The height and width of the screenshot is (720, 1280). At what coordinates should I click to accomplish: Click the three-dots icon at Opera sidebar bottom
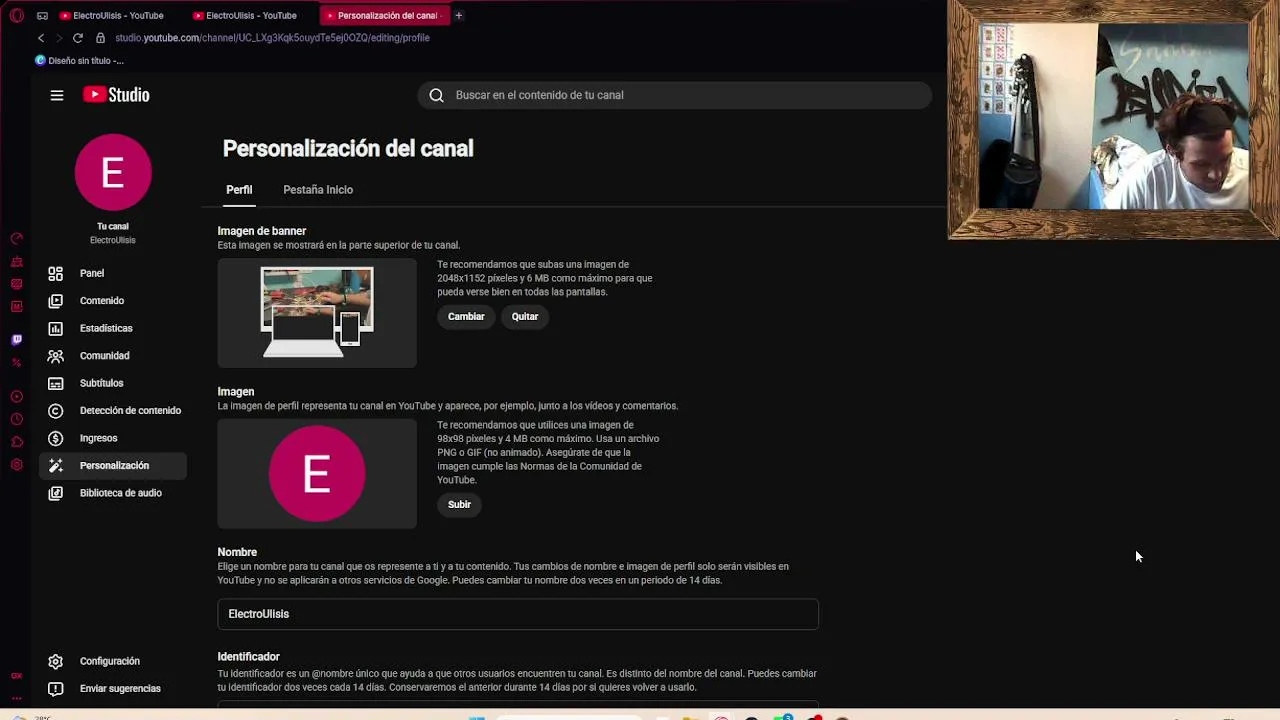(x=16, y=698)
